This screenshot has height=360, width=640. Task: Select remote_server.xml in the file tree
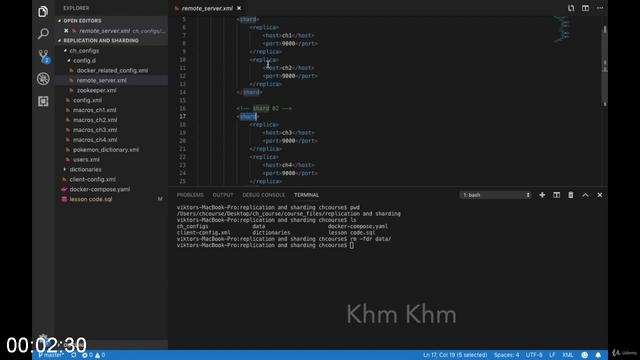point(102,80)
